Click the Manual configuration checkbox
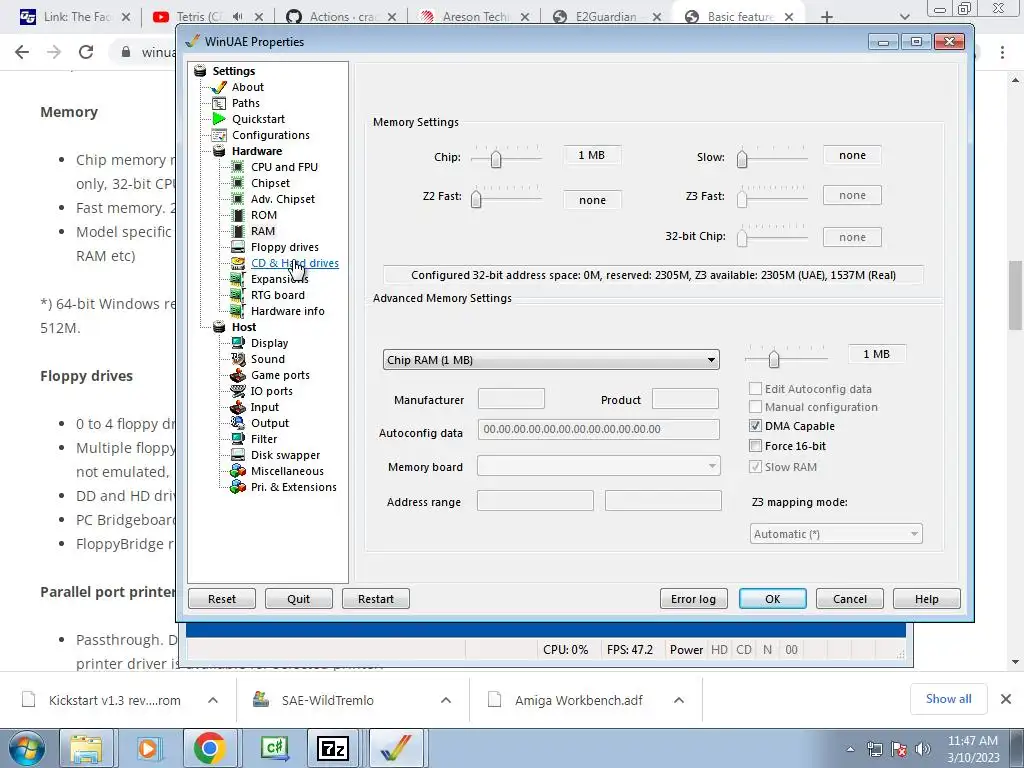This screenshot has height=768, width=1024. [x=756, y=407]
